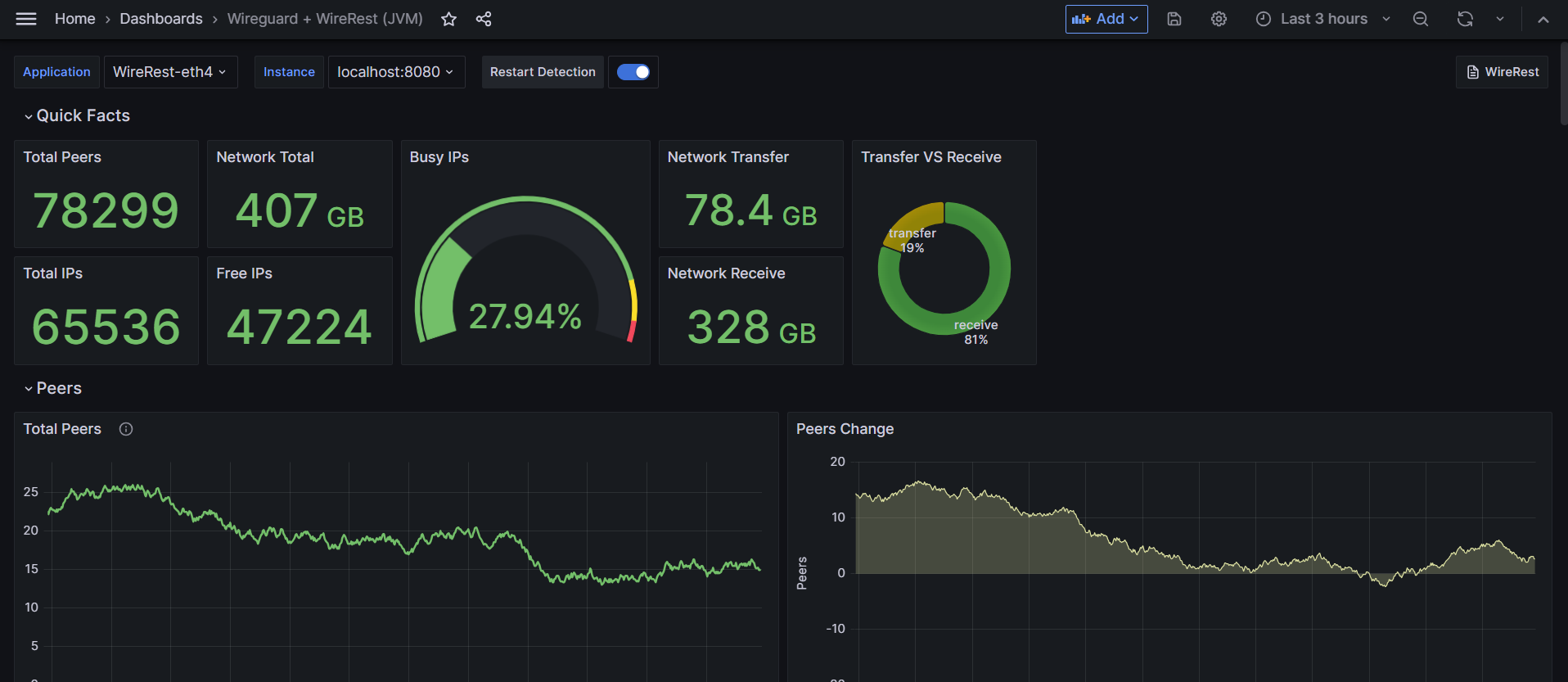The image size is (1568, 682).
Task: Open the Total IPs panel title
Action: [x=53, y=273]
